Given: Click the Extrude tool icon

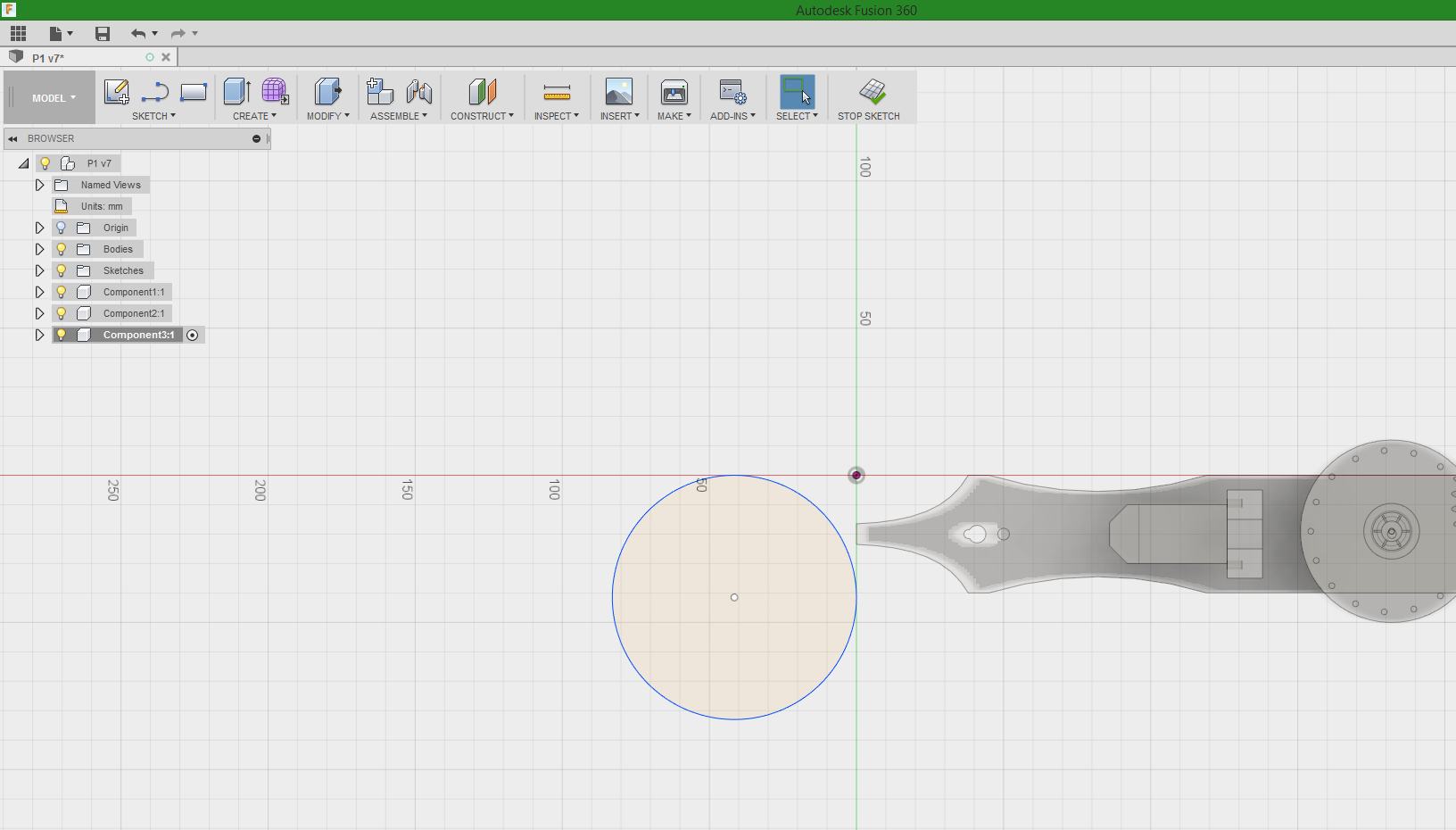Looking at the screenshot, I should 236,91.
